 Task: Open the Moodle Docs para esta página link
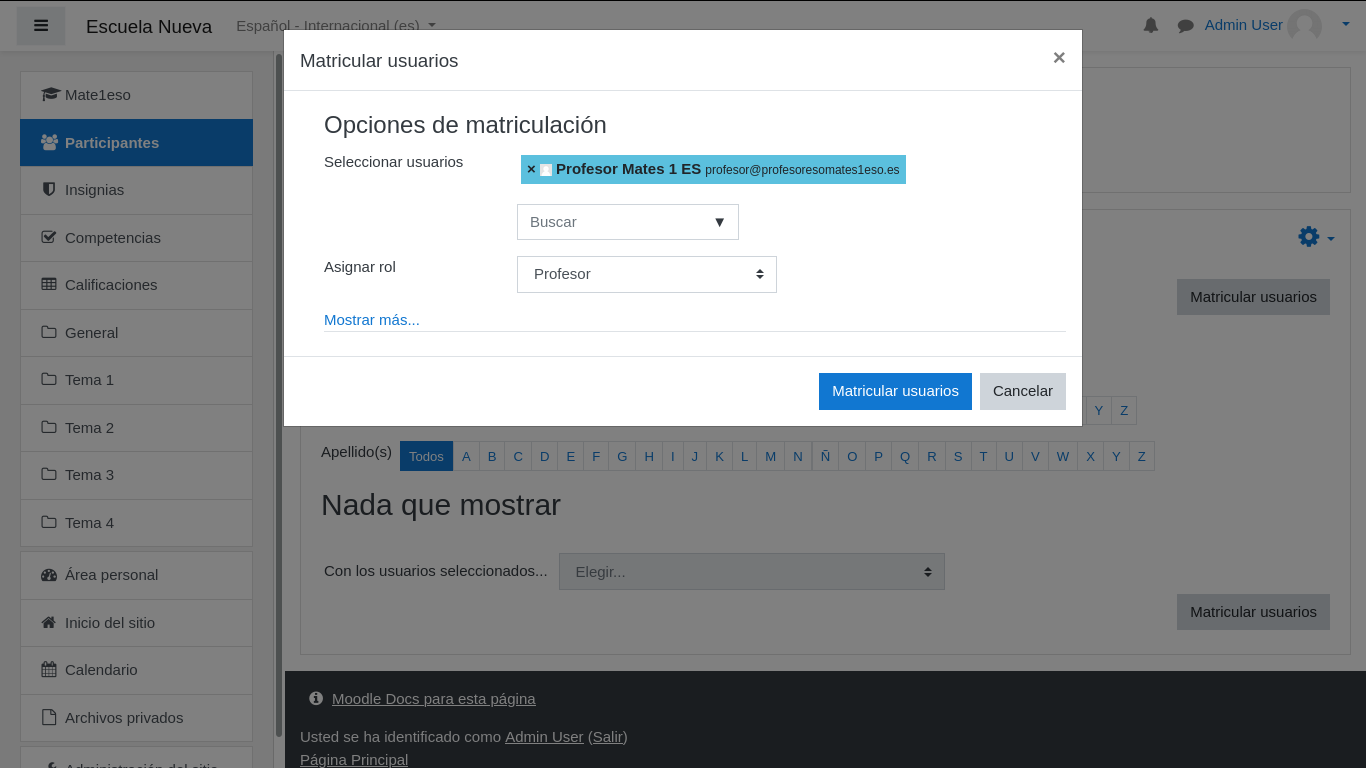[433, 699]
